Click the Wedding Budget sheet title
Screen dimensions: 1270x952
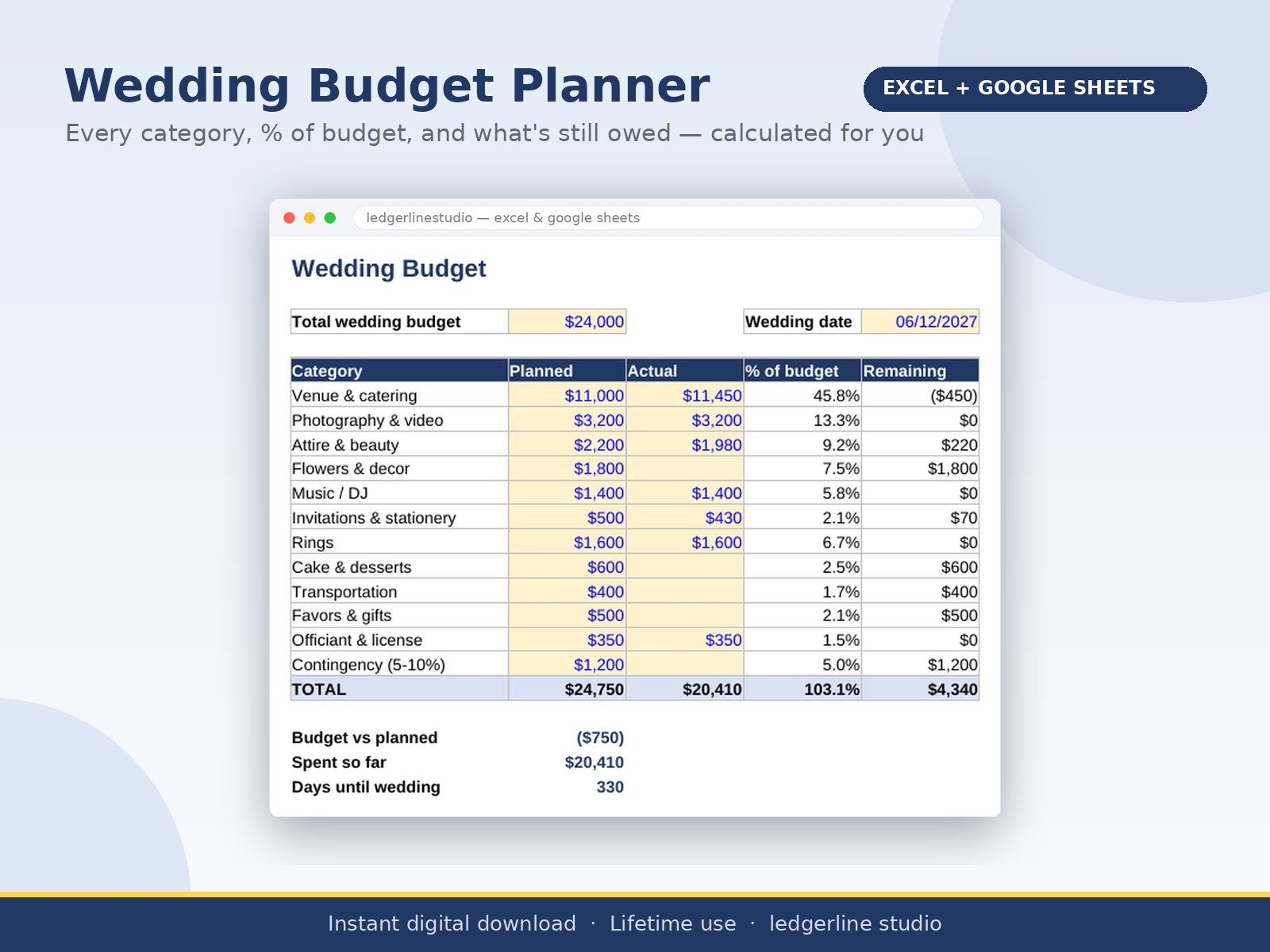tap(389, 268)
